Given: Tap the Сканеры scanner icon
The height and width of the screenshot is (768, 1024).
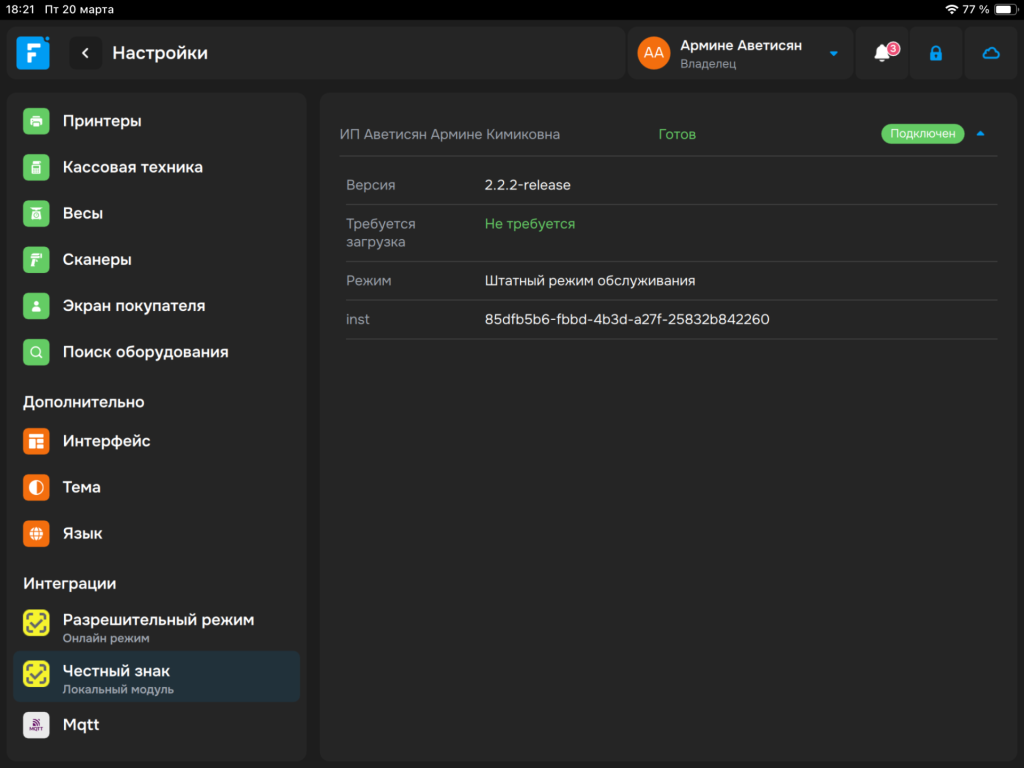Looking at the screenshot, I should (36, 260).
